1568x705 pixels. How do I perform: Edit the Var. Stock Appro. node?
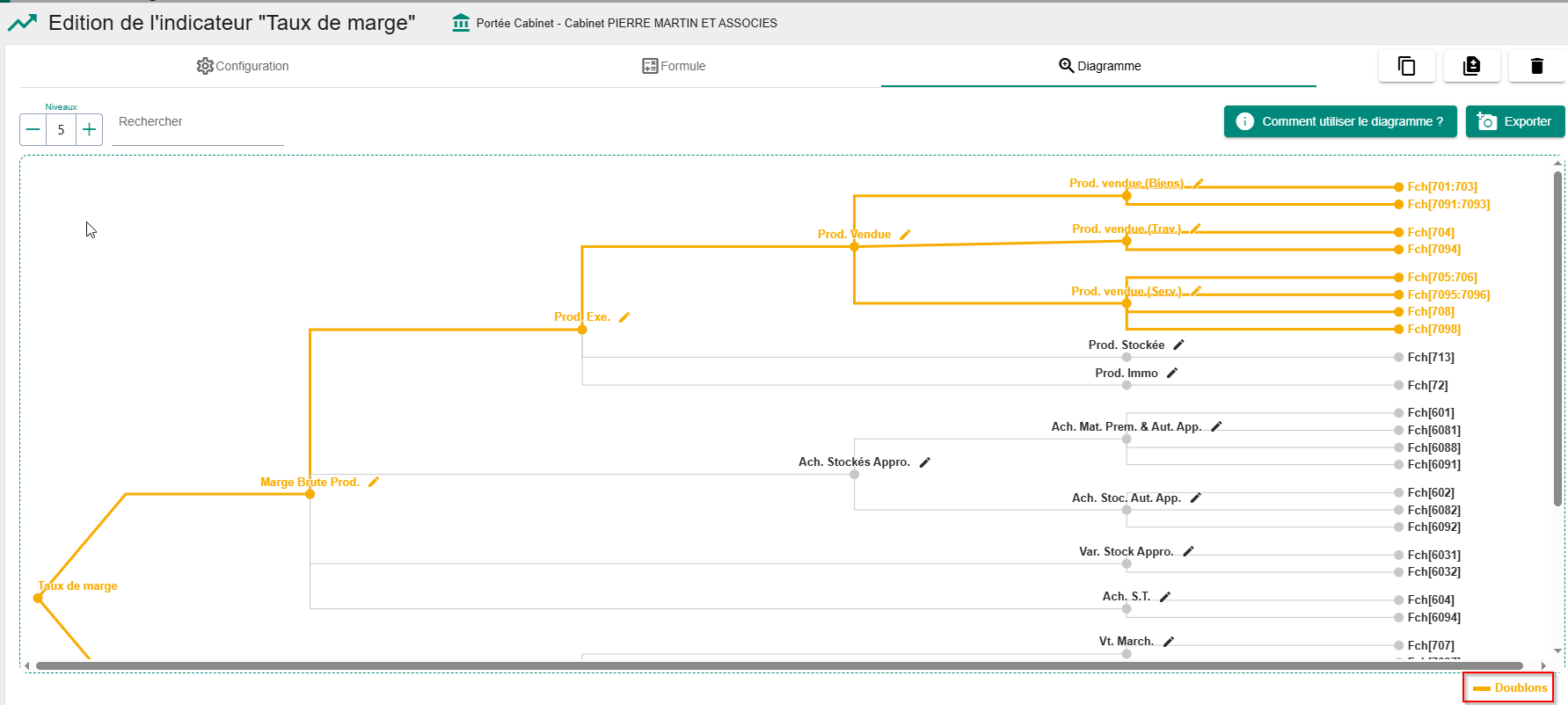point(1188,552)
